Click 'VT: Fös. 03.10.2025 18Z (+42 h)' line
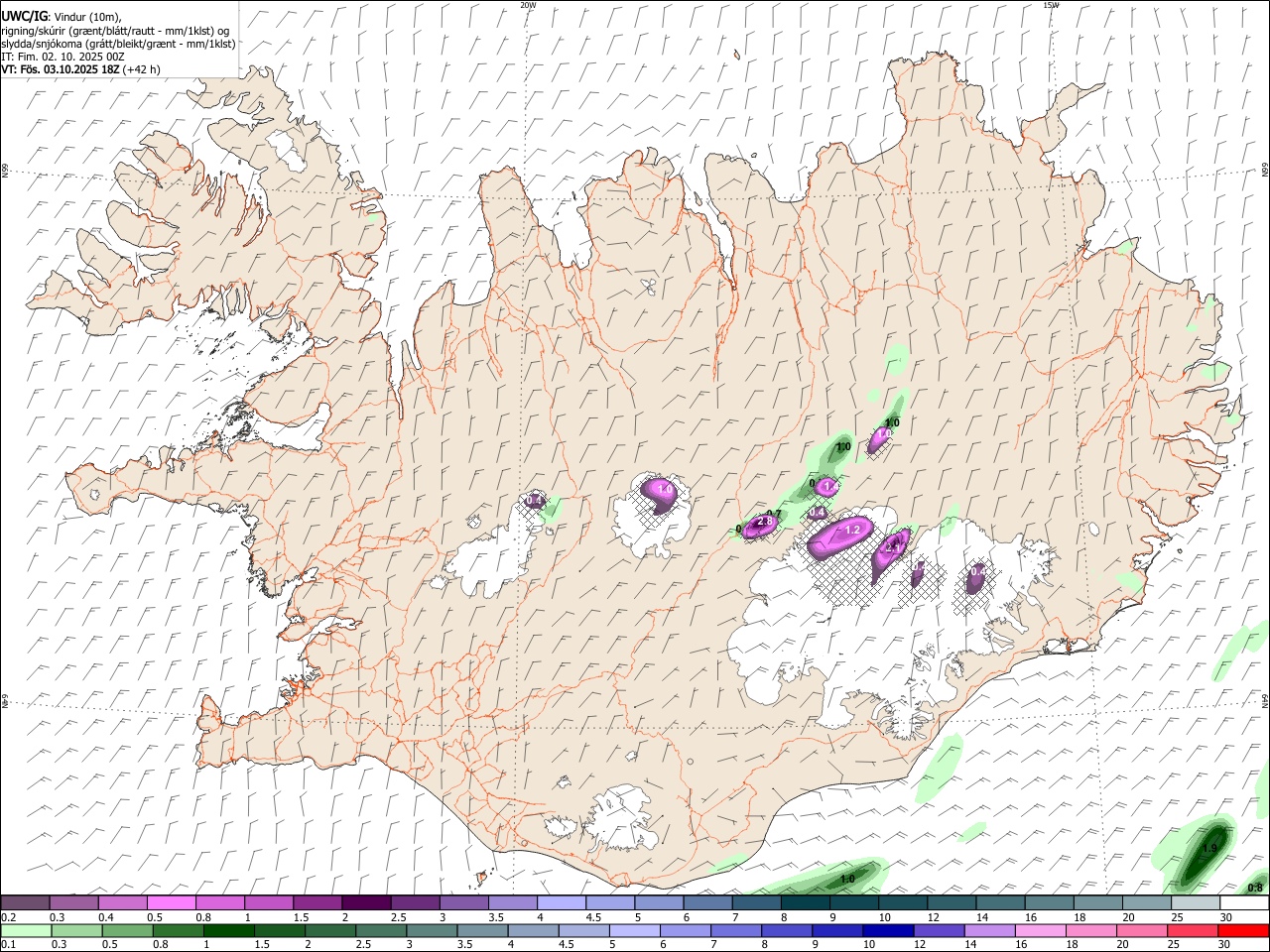 click(x=81, y=69)
